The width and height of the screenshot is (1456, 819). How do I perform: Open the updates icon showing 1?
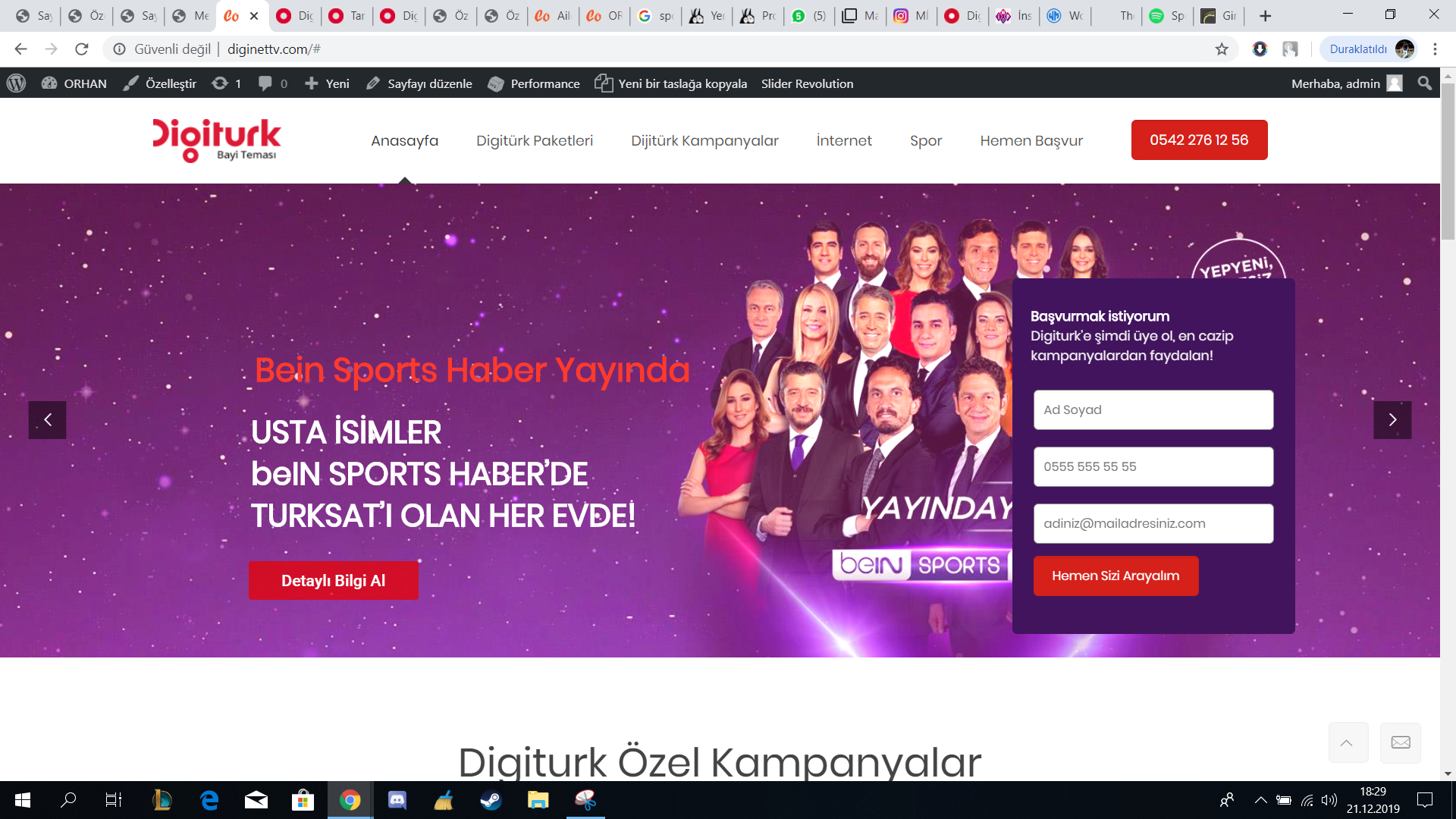(226, 83)
